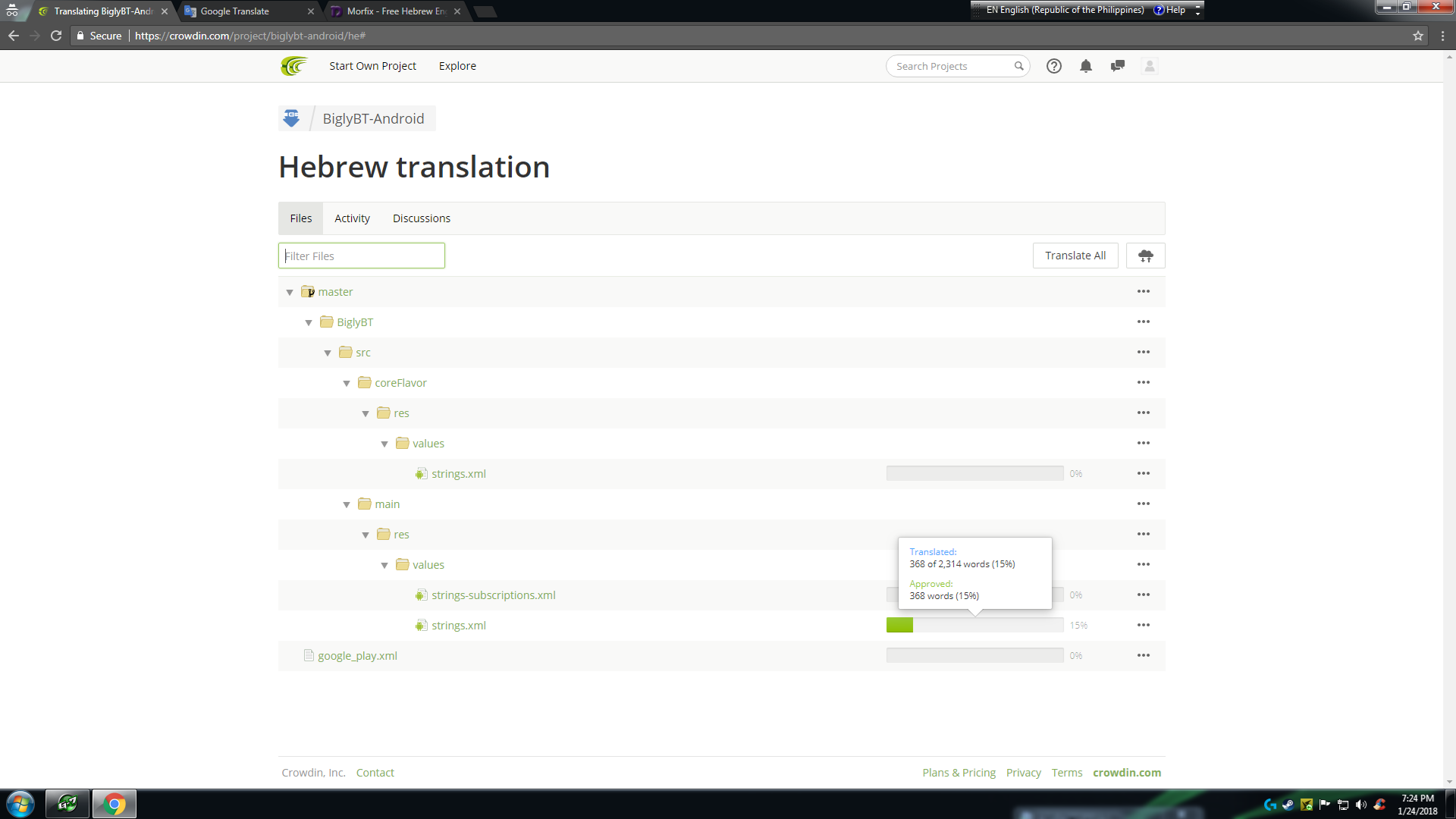1456x819 pixels.
Task: Collapse the coreFlavor folder node
Action: click(347, 383)
